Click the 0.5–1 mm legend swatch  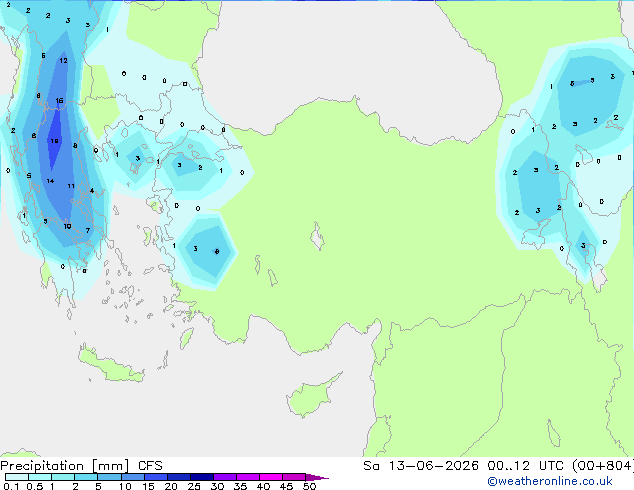(x=40, y=477)
